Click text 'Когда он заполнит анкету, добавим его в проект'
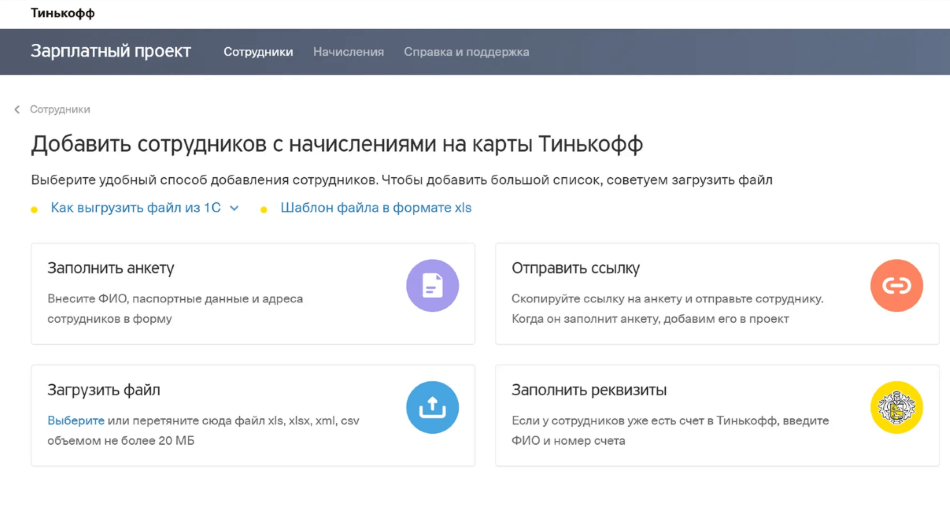The width and height of the screenshot is (950, 508). click(x=650, y=319)
